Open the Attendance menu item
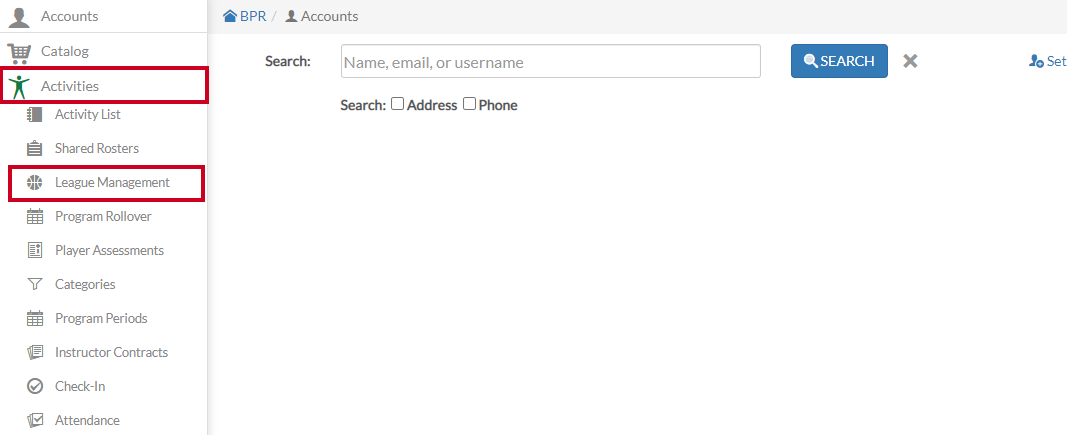1067x435 pixels. coord(87,421)
